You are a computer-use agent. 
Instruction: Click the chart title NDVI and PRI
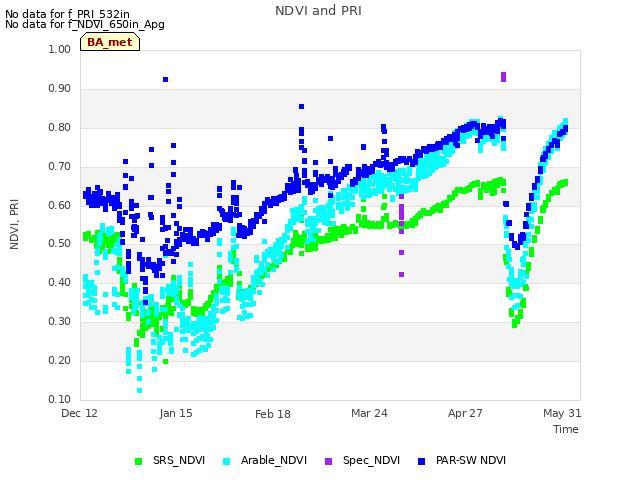[318, 11]
